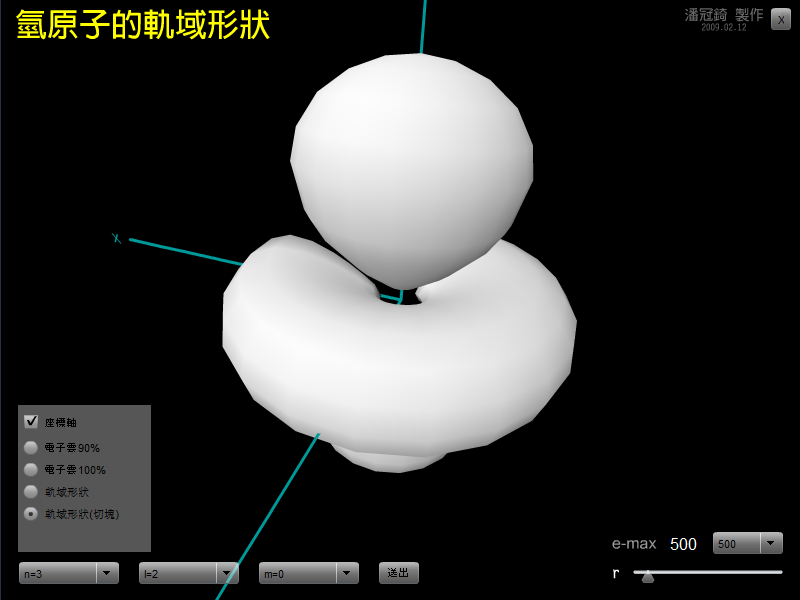Select the 電子雲100% radio option

click(x=31, y=469)
